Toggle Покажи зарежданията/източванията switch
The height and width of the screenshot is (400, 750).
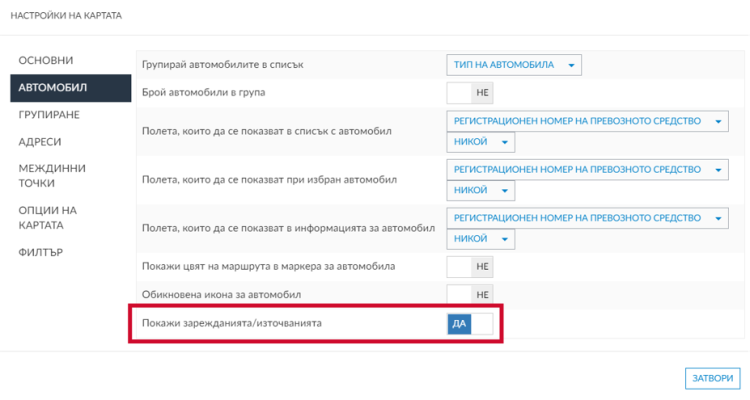point(470,324)
